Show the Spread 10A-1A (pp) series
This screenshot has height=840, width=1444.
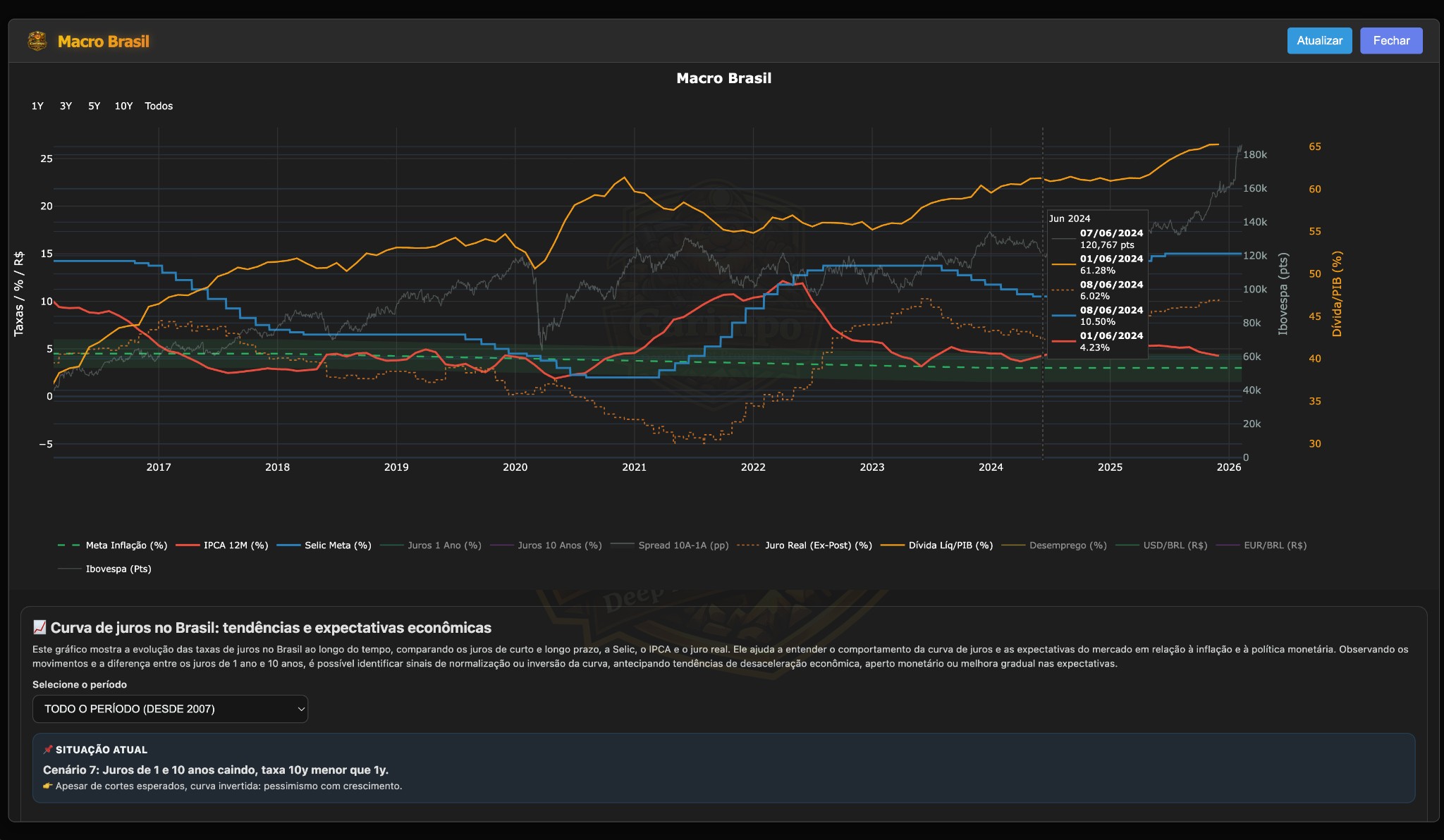683,545
